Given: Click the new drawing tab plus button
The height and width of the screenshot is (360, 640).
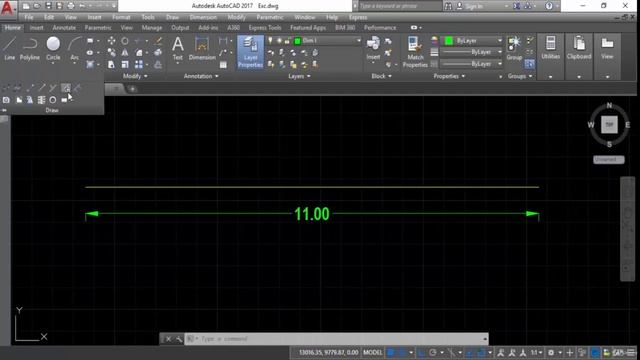Looking at the screenshot, I should point(132,89).
